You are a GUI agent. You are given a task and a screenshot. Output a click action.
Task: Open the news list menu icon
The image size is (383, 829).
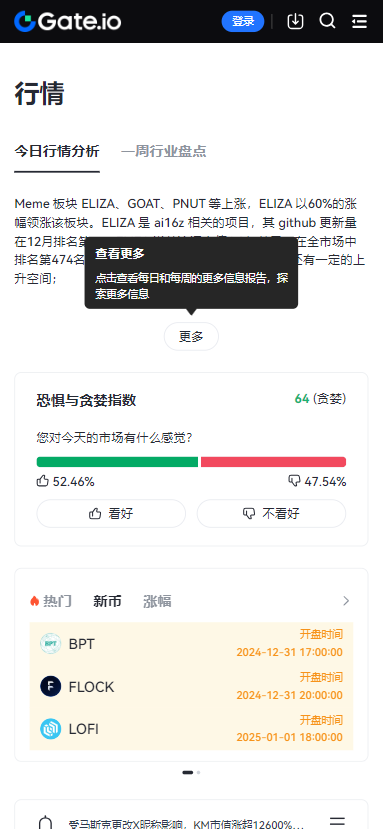click(338, 822)
